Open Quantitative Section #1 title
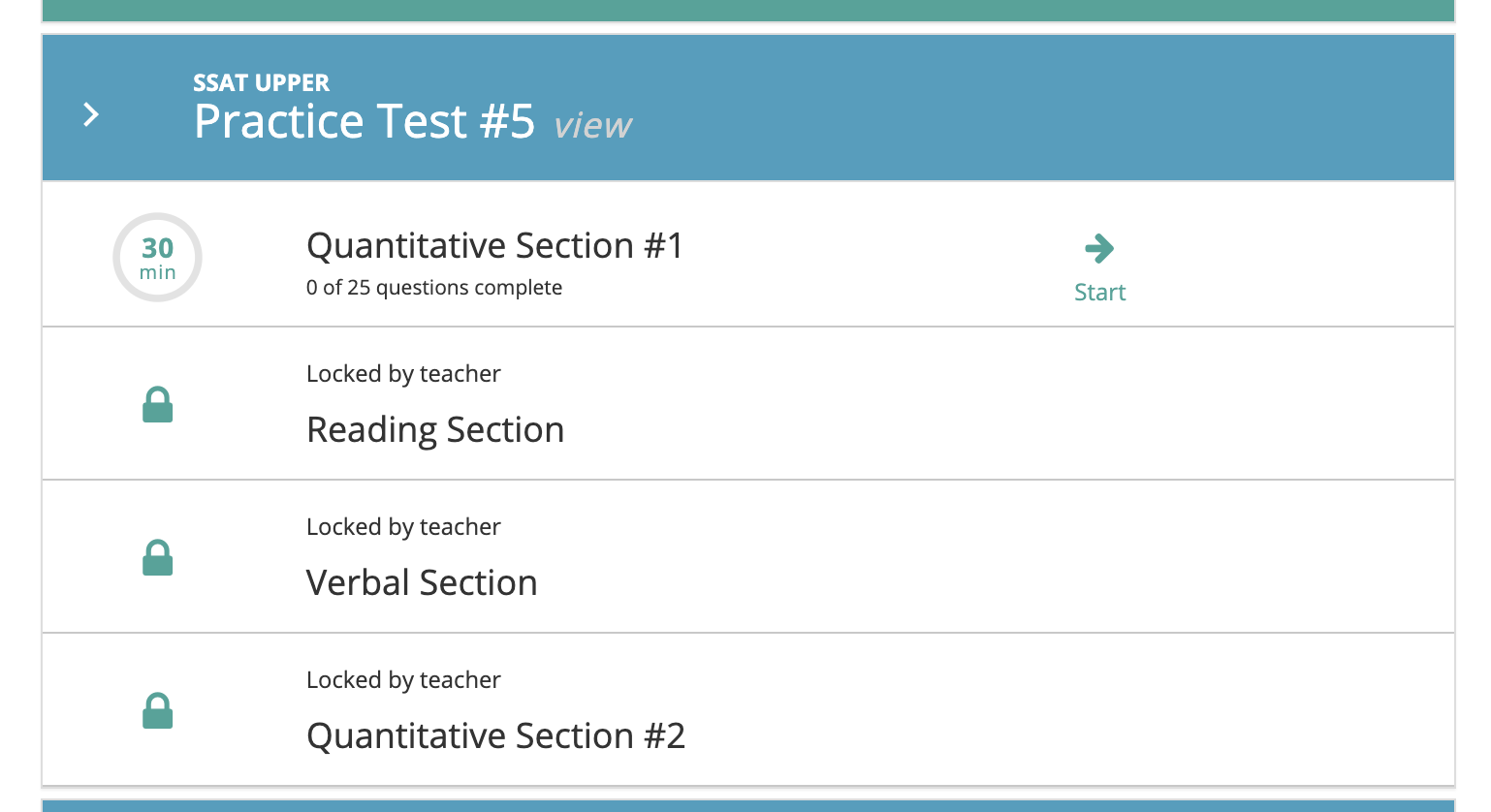Image resolution: width=1491 pixels, height=812 pixels. (x=494, y=246)
